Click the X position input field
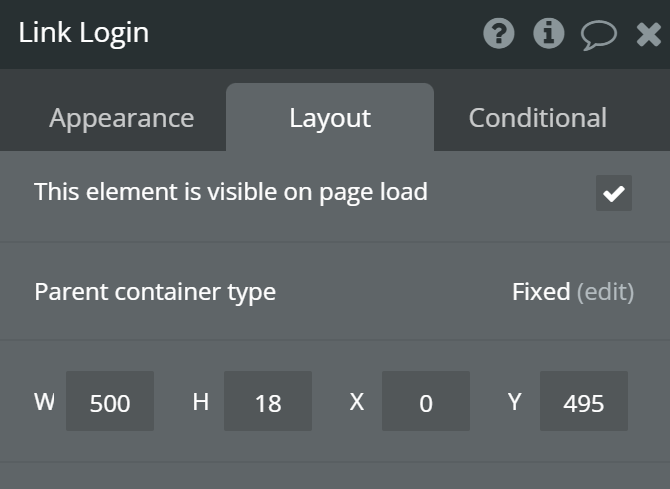The width and height of the screenshot is (670, 489). [426, 402]
